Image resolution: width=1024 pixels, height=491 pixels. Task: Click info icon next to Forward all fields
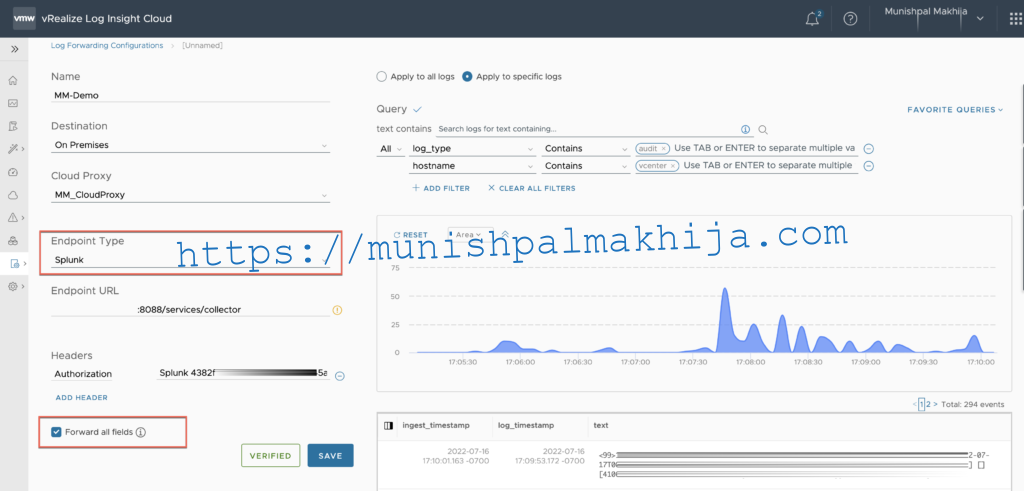[140, 432]
